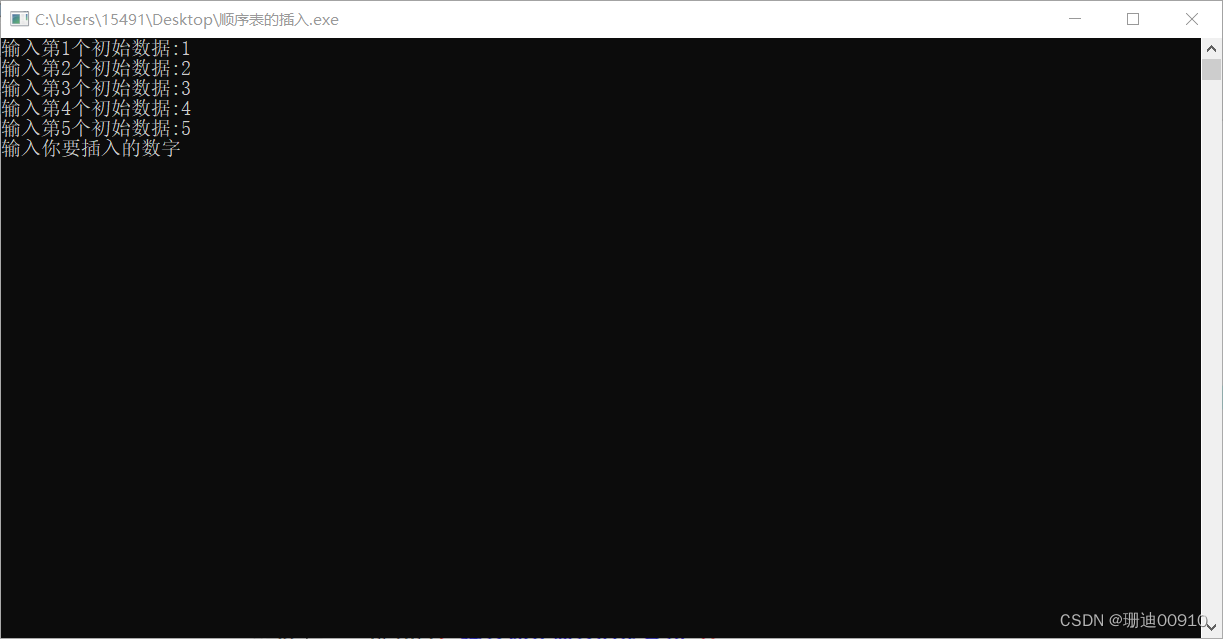Image resolution: width=1223 pixels, height=639 pixels.
Task: Click the scrollbar up arrow
Action: 1211,48
